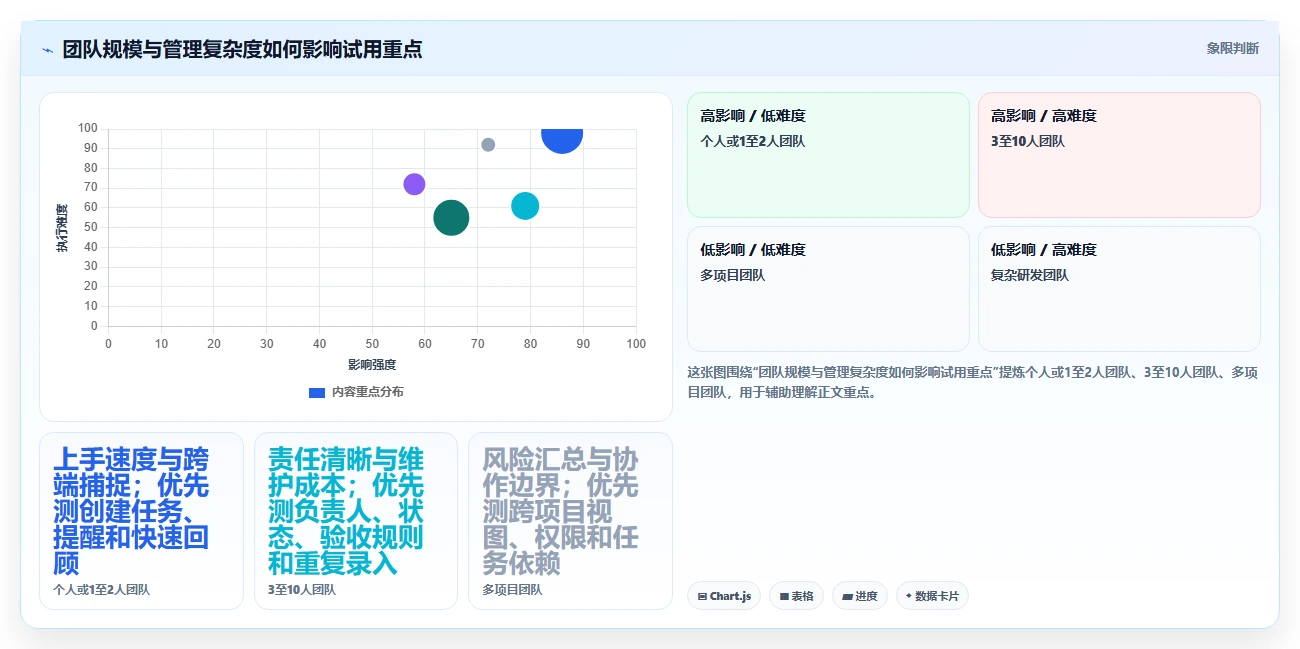1300x649 pixels.
Task: Click the 象限判断 label in header
Action: (x=1232, y=48)
